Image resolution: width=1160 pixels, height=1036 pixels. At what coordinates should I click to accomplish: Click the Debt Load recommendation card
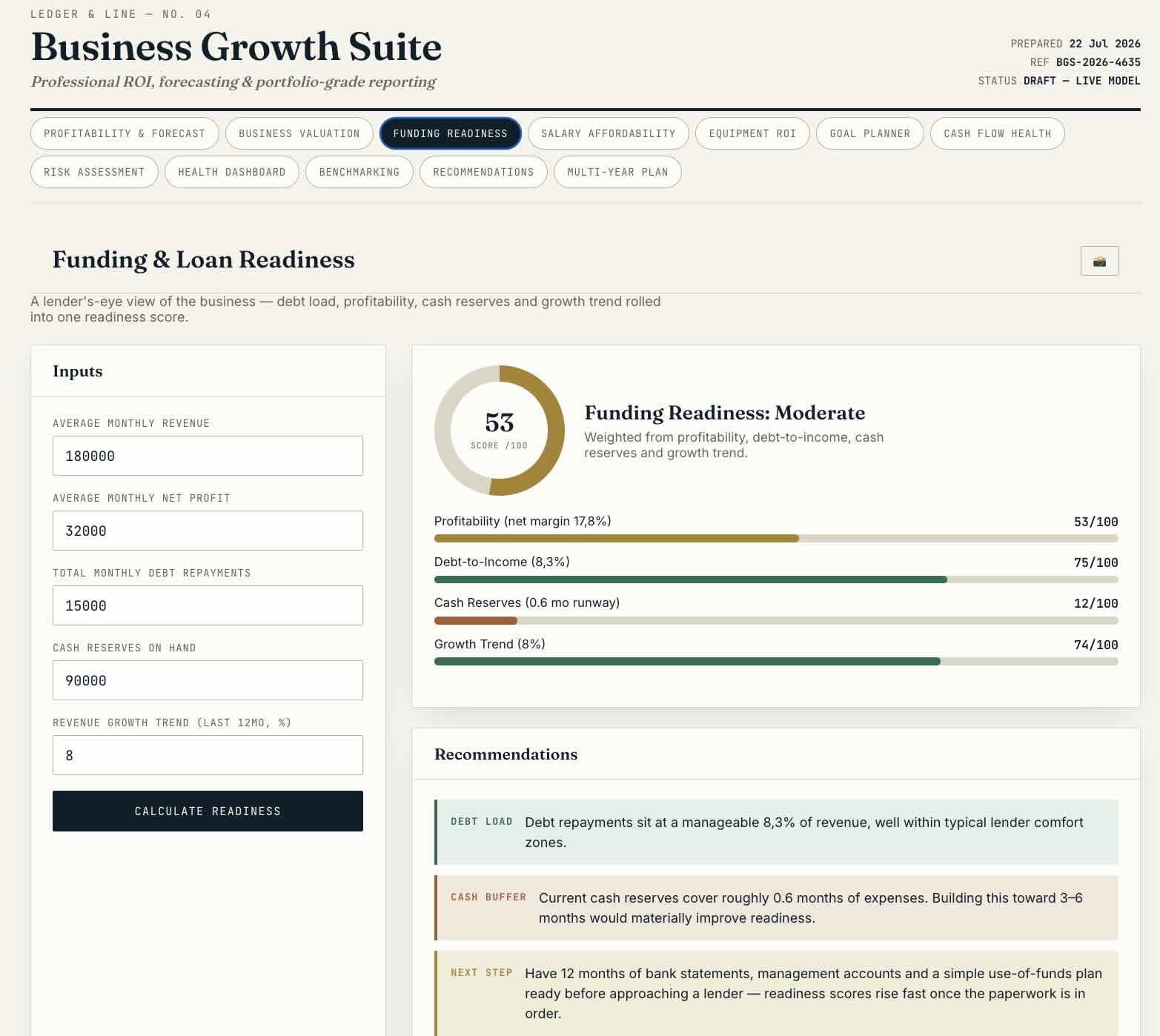[x=776, y=832]
